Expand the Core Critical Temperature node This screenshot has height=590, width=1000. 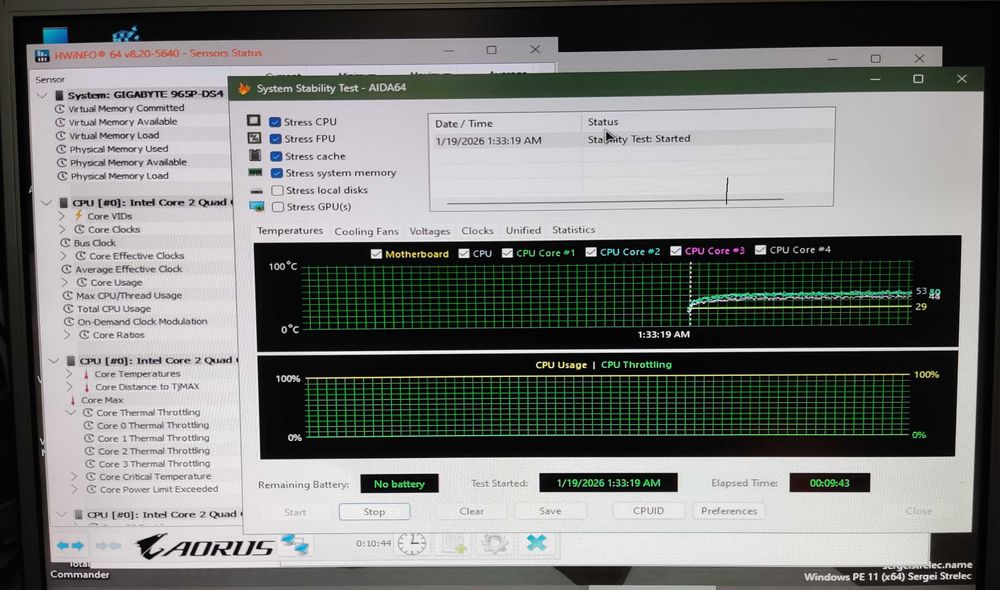tap(73, 476)
